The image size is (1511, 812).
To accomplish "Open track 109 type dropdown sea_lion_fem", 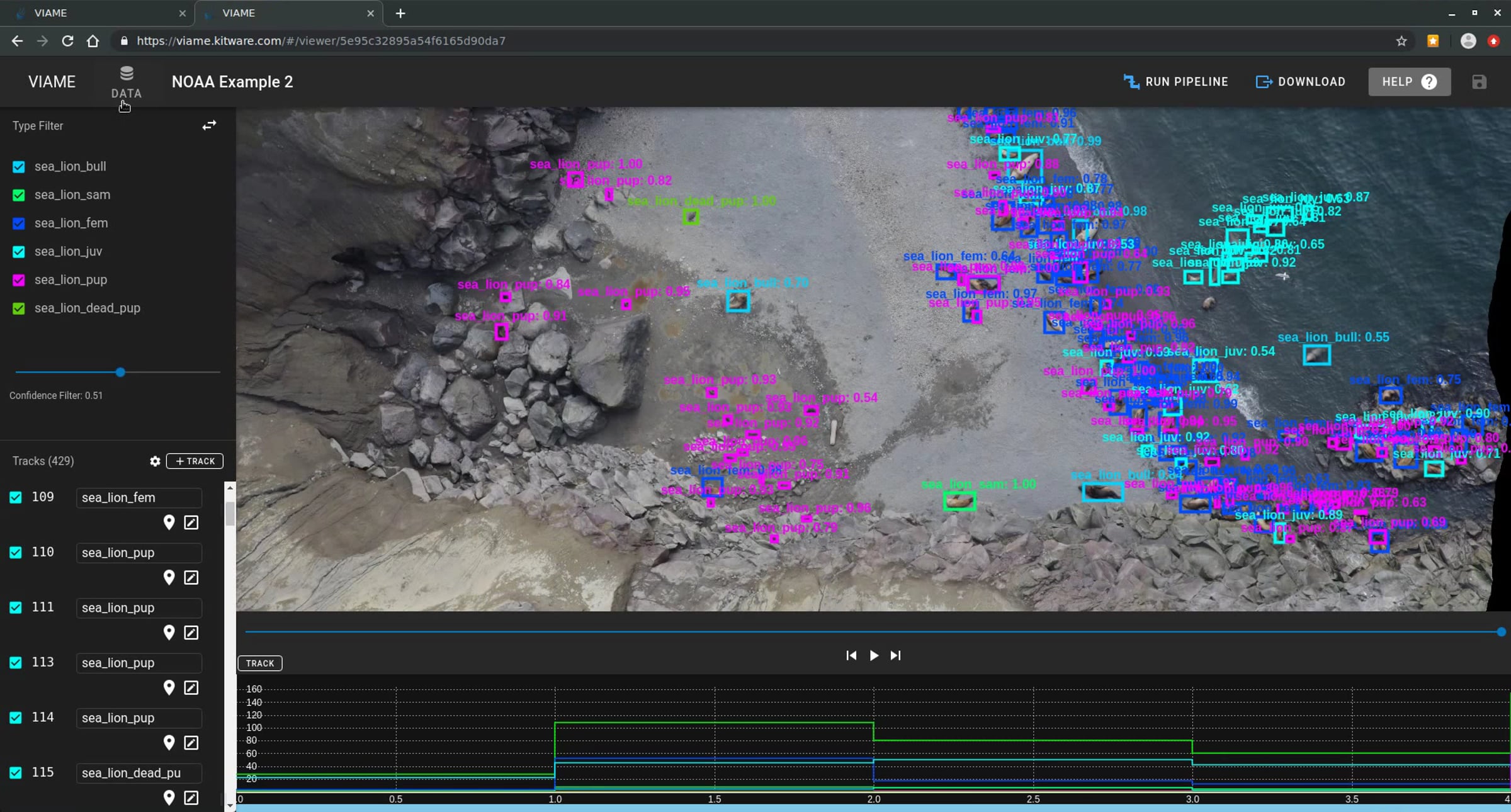I will 139,497.
